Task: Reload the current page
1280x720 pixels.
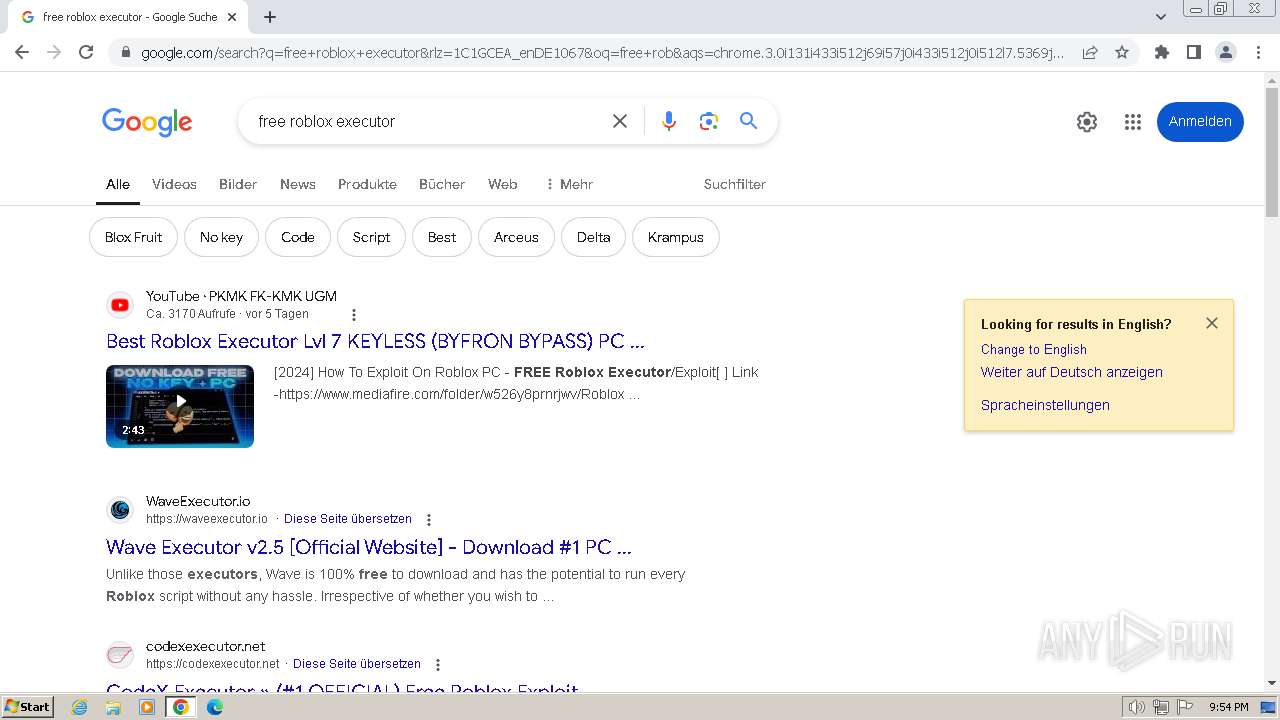Action: 86,52
